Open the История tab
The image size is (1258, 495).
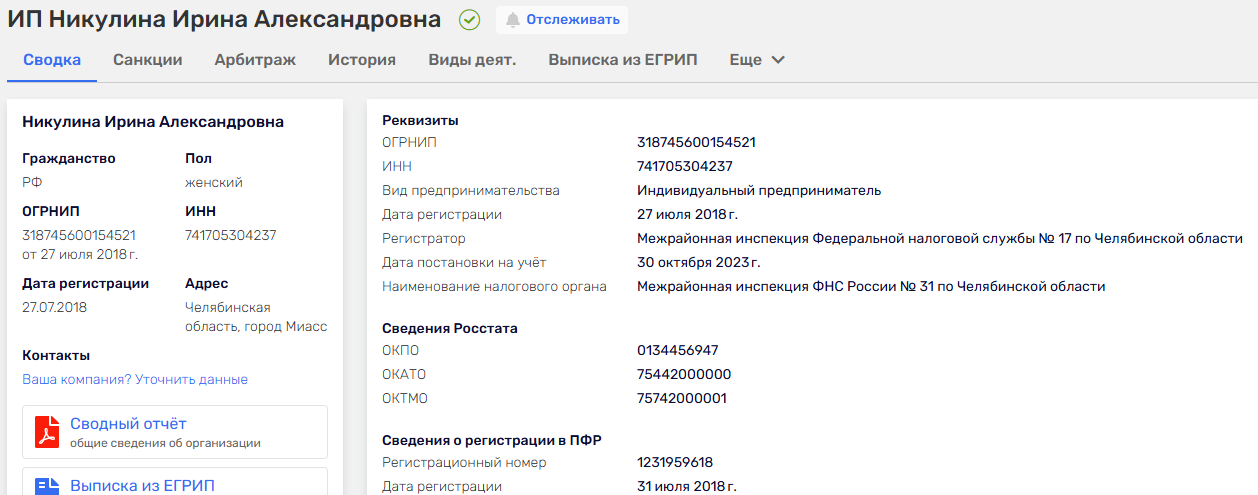point(362,60)
